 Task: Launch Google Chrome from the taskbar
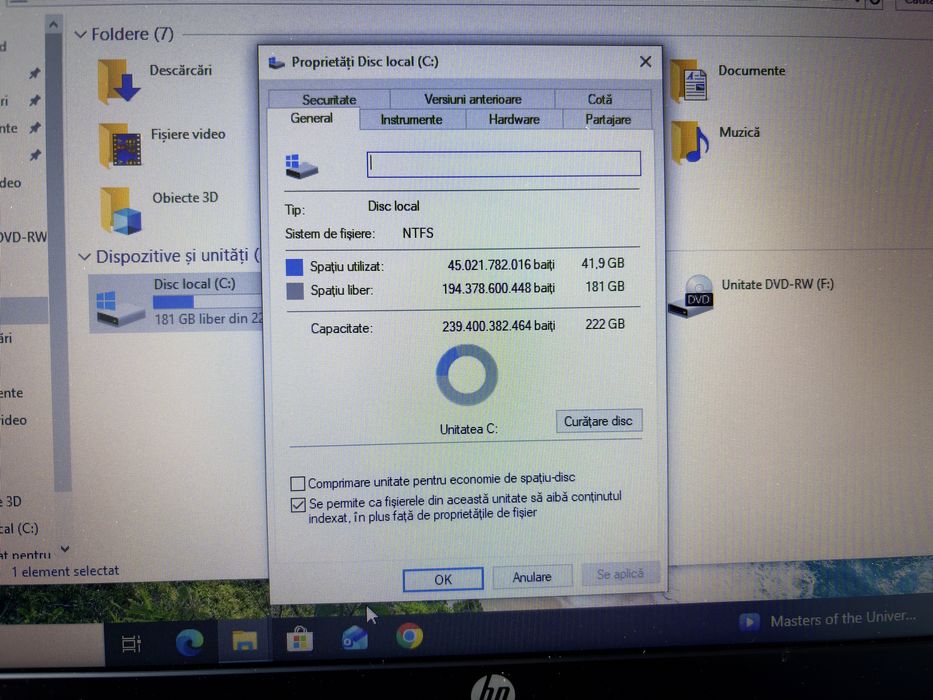[x=409, y=636]
